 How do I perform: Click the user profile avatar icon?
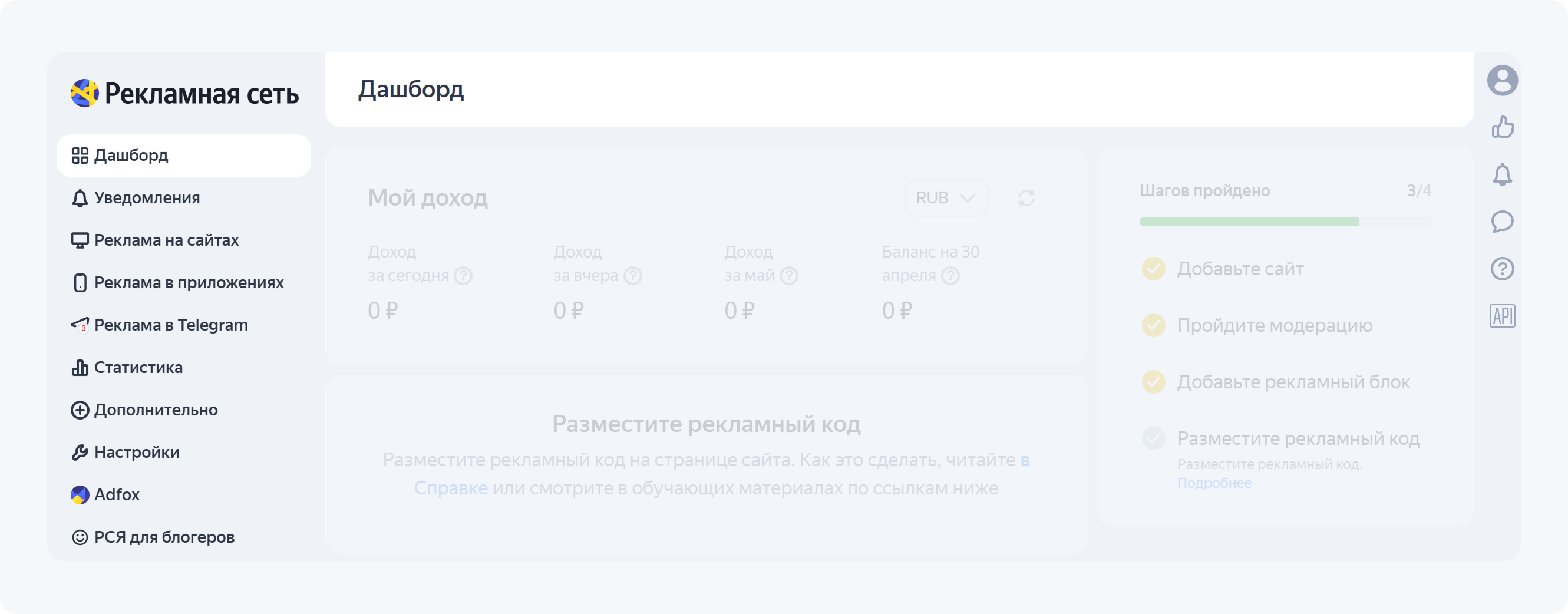tap(1502, 80)
